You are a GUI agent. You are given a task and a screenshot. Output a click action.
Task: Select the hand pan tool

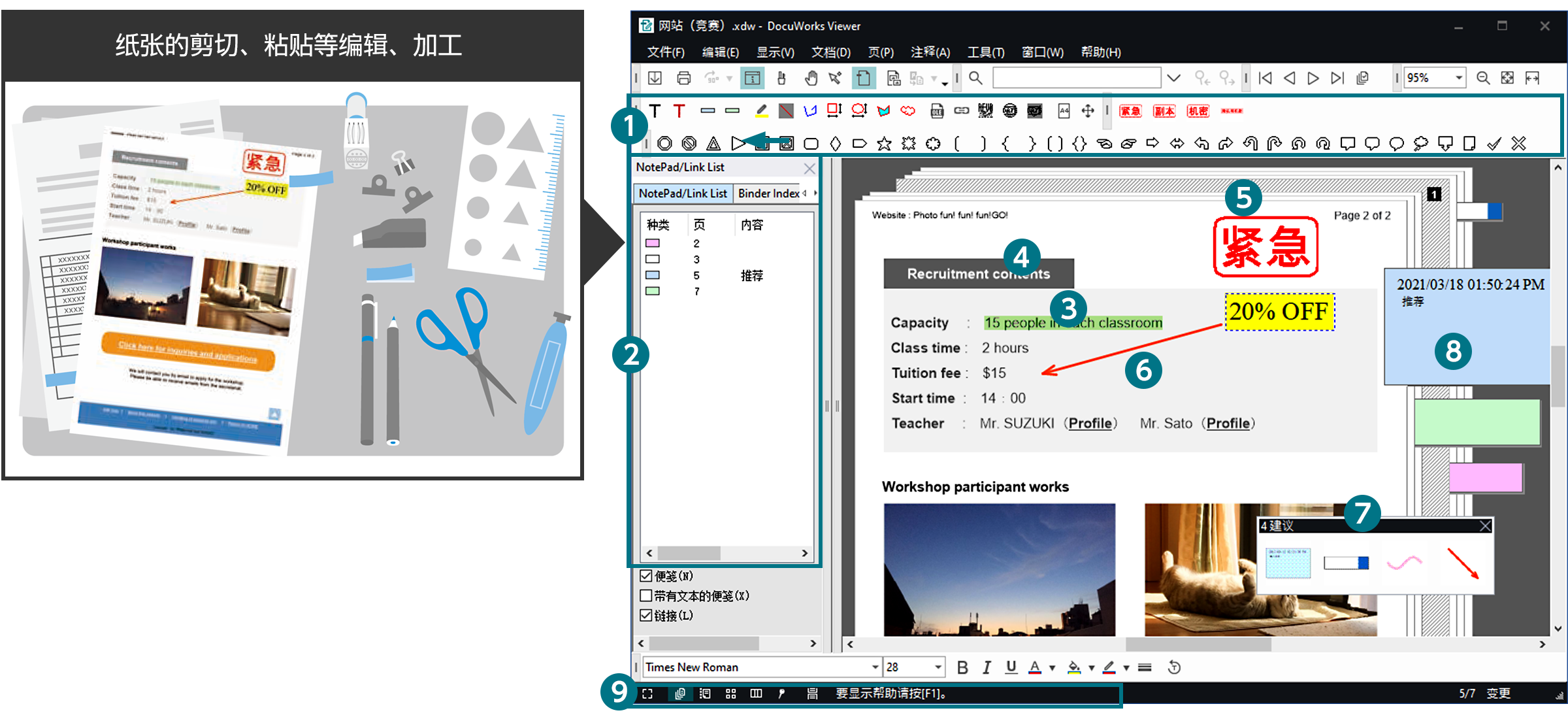pos(811,78)
